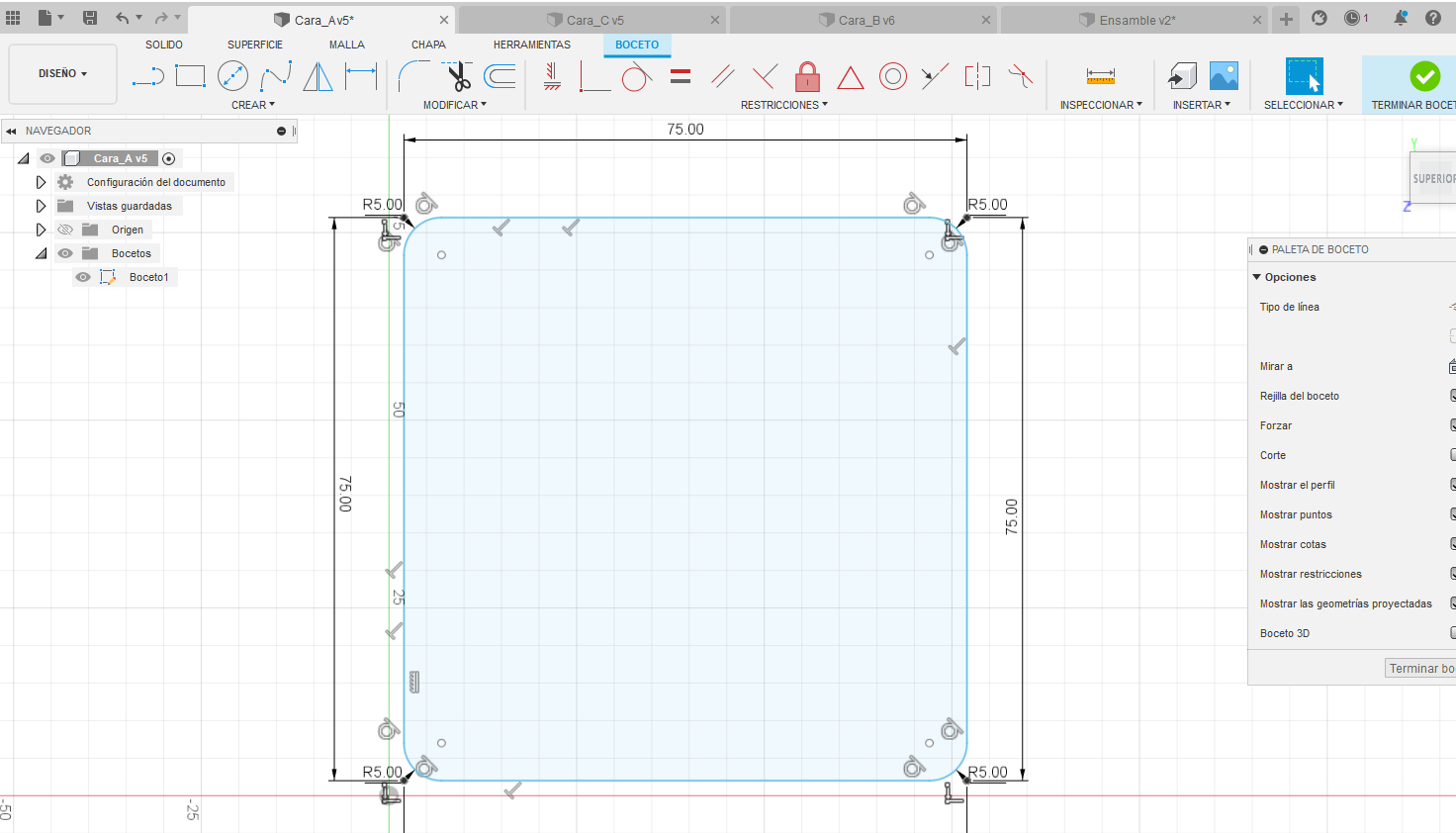Select the Offset modify tool

pyautogui.click(x=500, y=76)
